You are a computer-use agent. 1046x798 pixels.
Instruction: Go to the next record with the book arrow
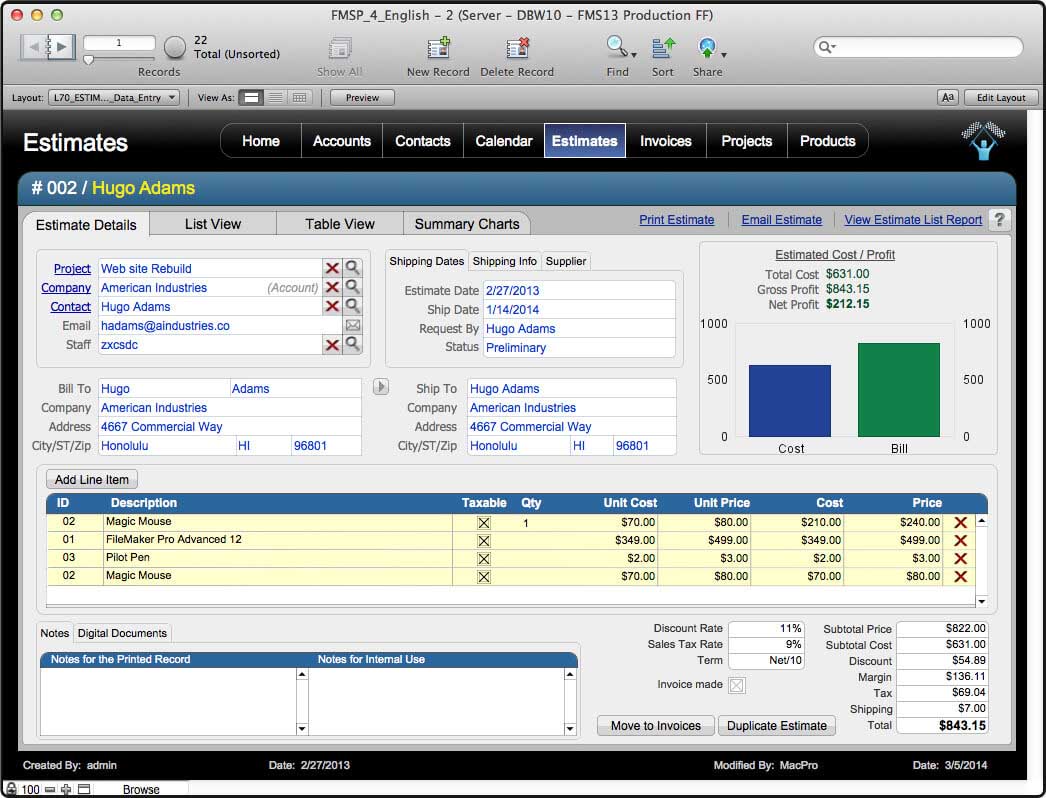click(x=61, y=47)
